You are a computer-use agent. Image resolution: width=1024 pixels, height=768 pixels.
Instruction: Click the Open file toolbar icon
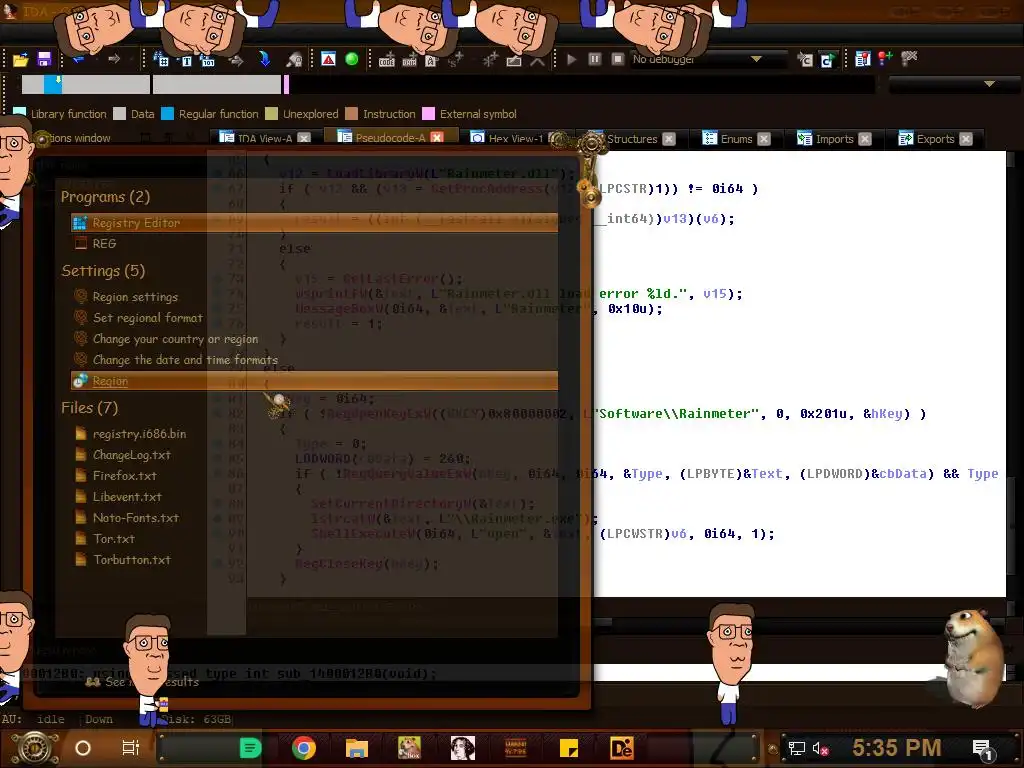click(20, 59)
